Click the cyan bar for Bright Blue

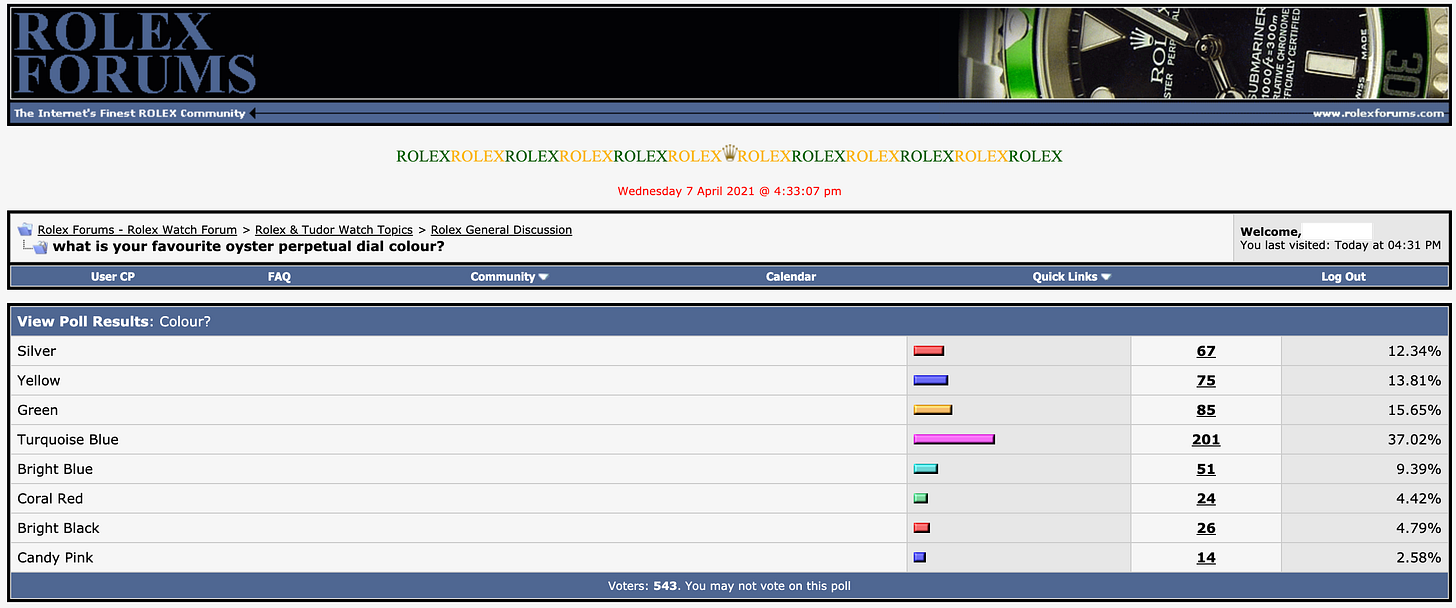(x=926, y=469)
